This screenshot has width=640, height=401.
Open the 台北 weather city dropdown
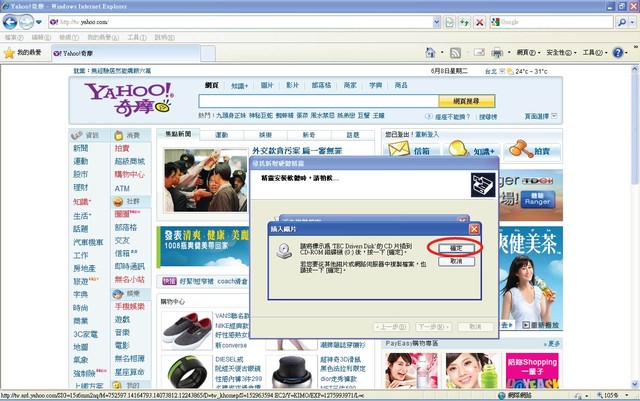(502, 71)
